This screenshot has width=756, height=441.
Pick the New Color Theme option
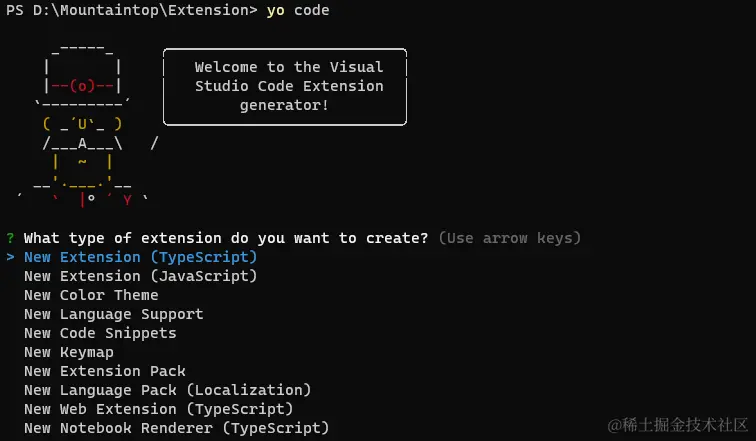point(91,295)
